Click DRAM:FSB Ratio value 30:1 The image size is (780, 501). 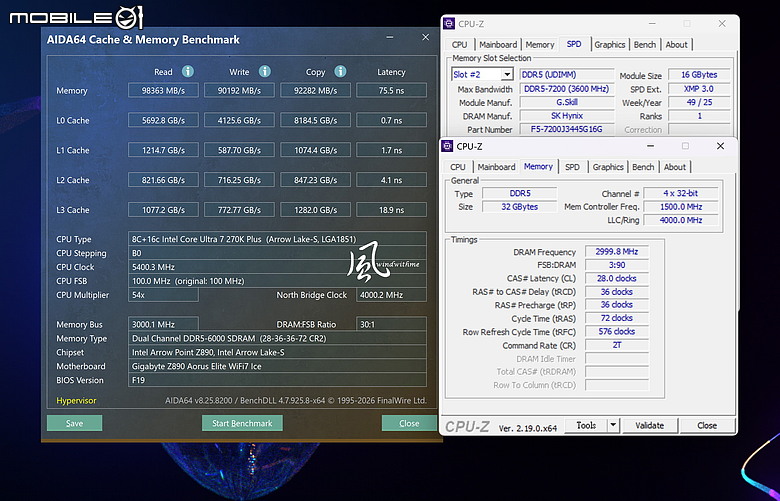(x=391, y=324)
